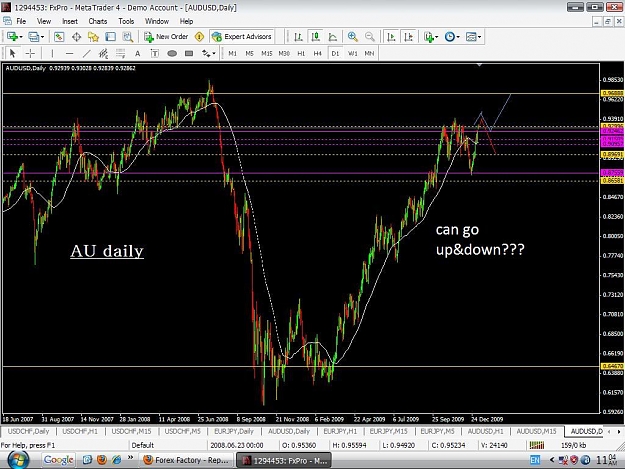Select the Trendline tool

click(x=86, y=53)
